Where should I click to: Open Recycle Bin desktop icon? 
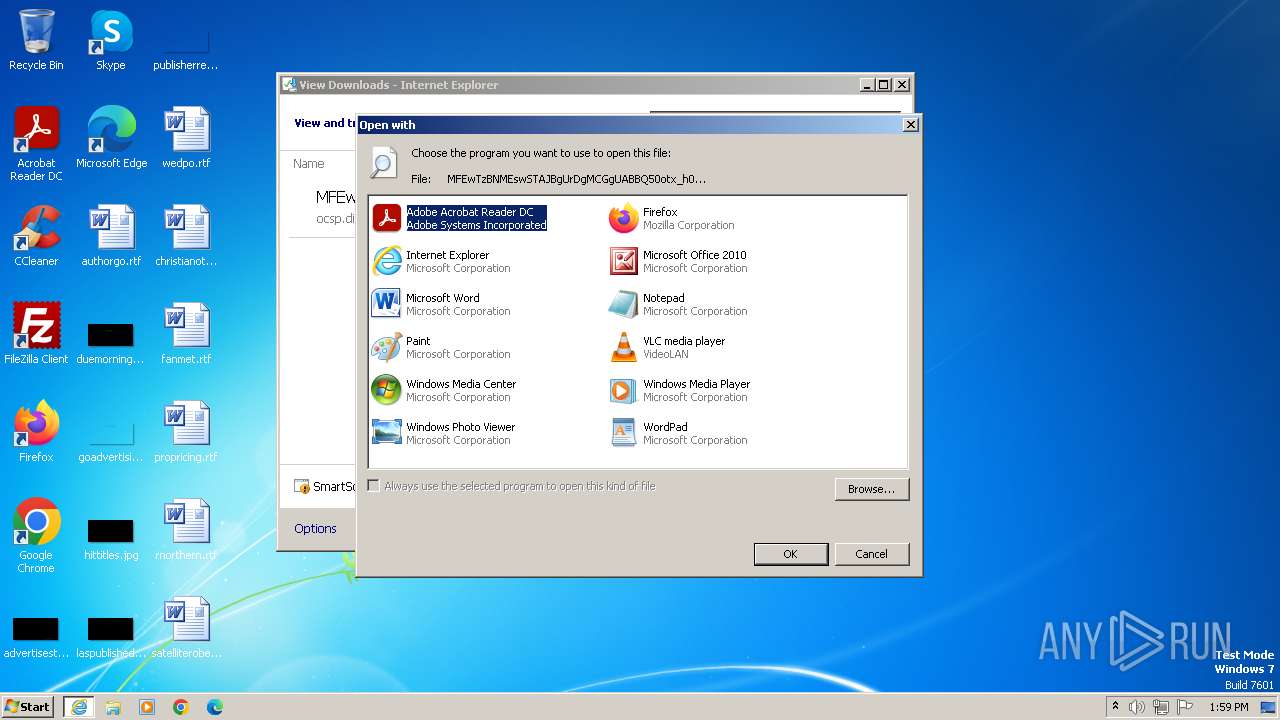click(36, 40)
